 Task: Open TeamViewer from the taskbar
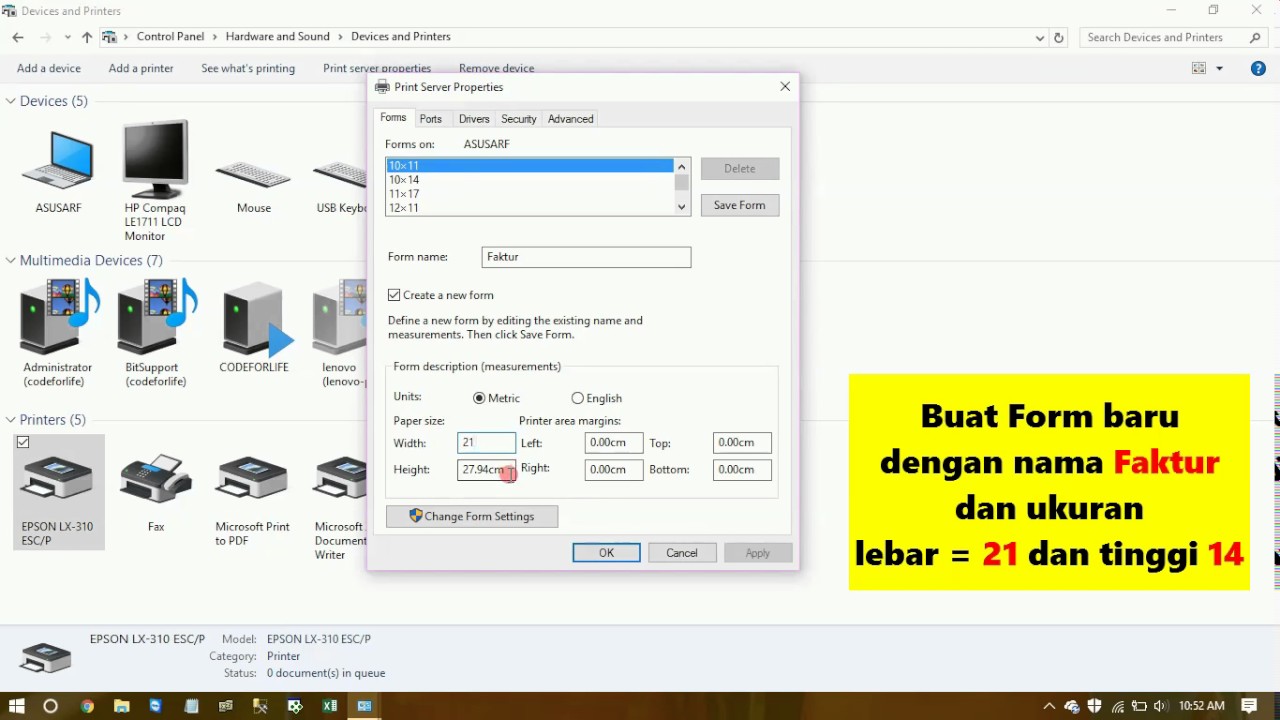click(156, 706)
